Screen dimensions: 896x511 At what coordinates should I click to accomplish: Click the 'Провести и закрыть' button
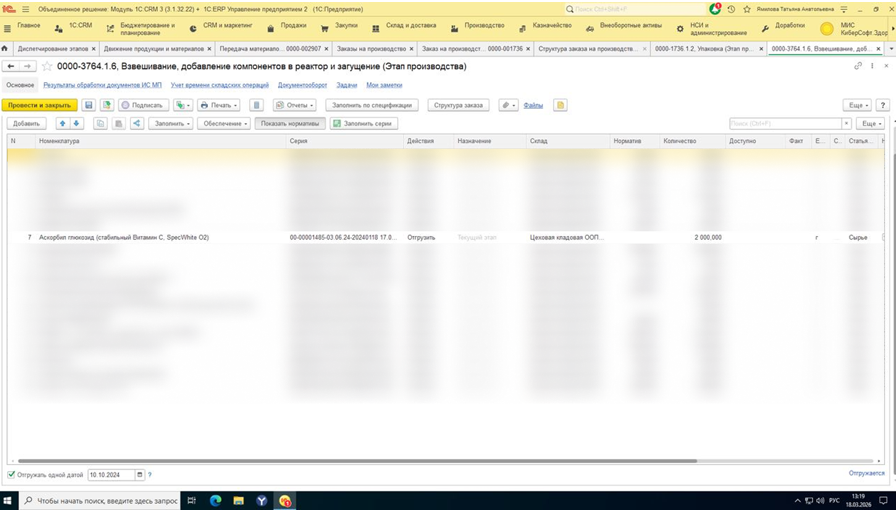[x=39, y=105]
